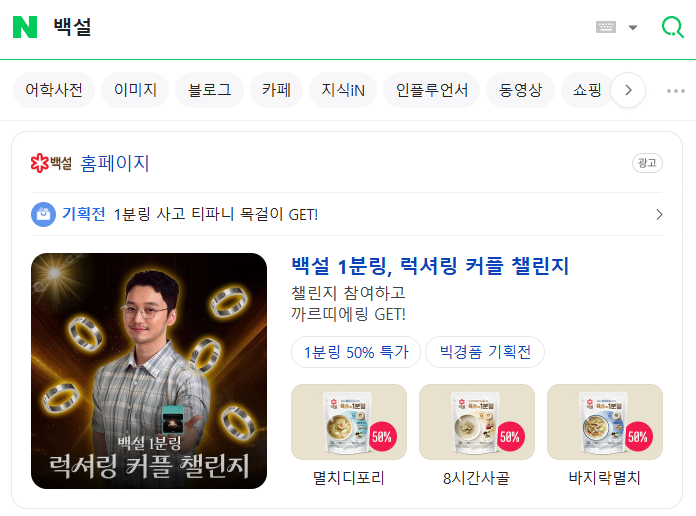The height and width of the screenshot is (516, 696).
Task: Open the 멸치디포리 product thumbnail
Action: pos(349,422)
